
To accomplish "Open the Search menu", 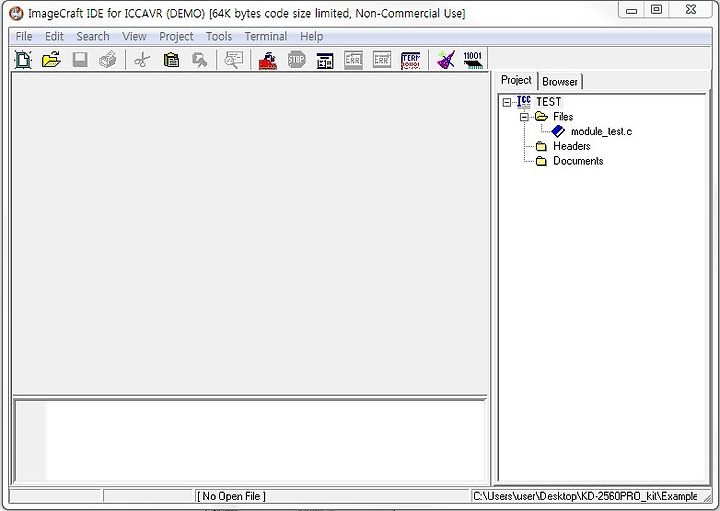I will [x=93, y=36].
